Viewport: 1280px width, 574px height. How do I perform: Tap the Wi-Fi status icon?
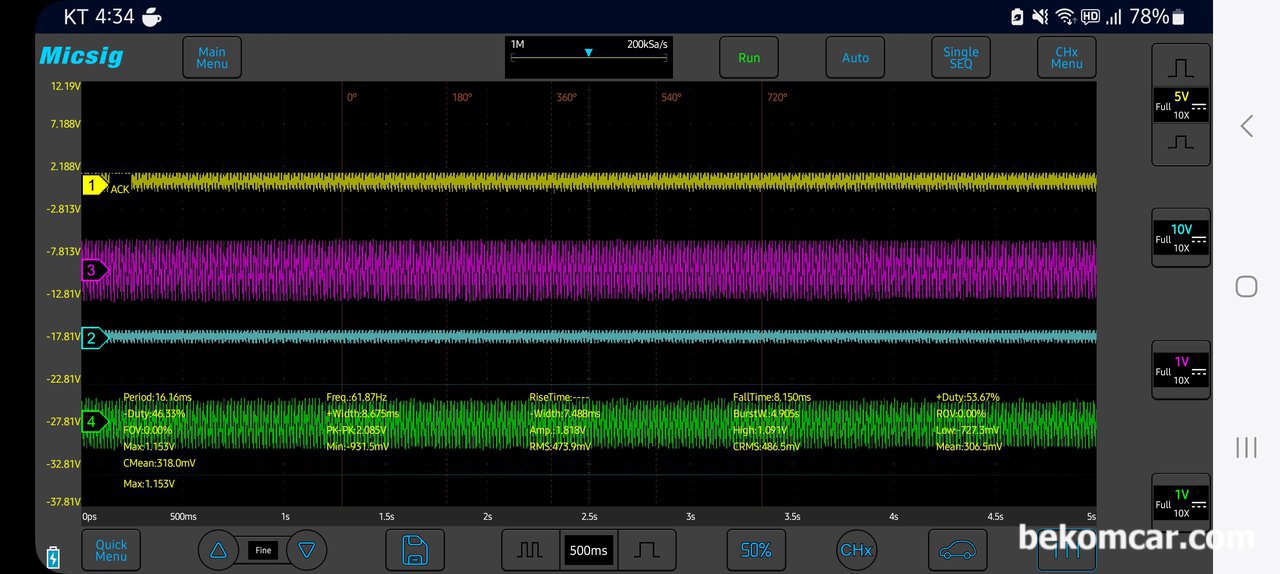pos(1065,17)
